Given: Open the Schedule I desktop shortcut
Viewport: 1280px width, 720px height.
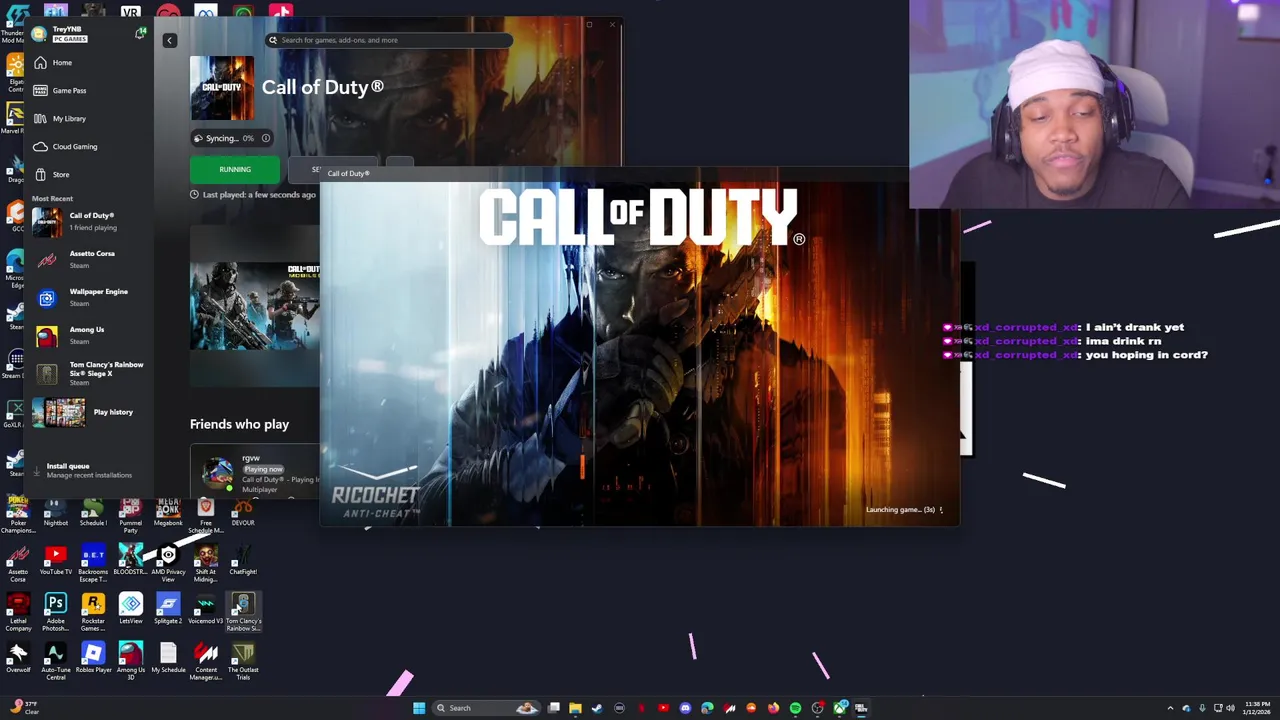Looking at the screenshot, I should coord(93,513).
